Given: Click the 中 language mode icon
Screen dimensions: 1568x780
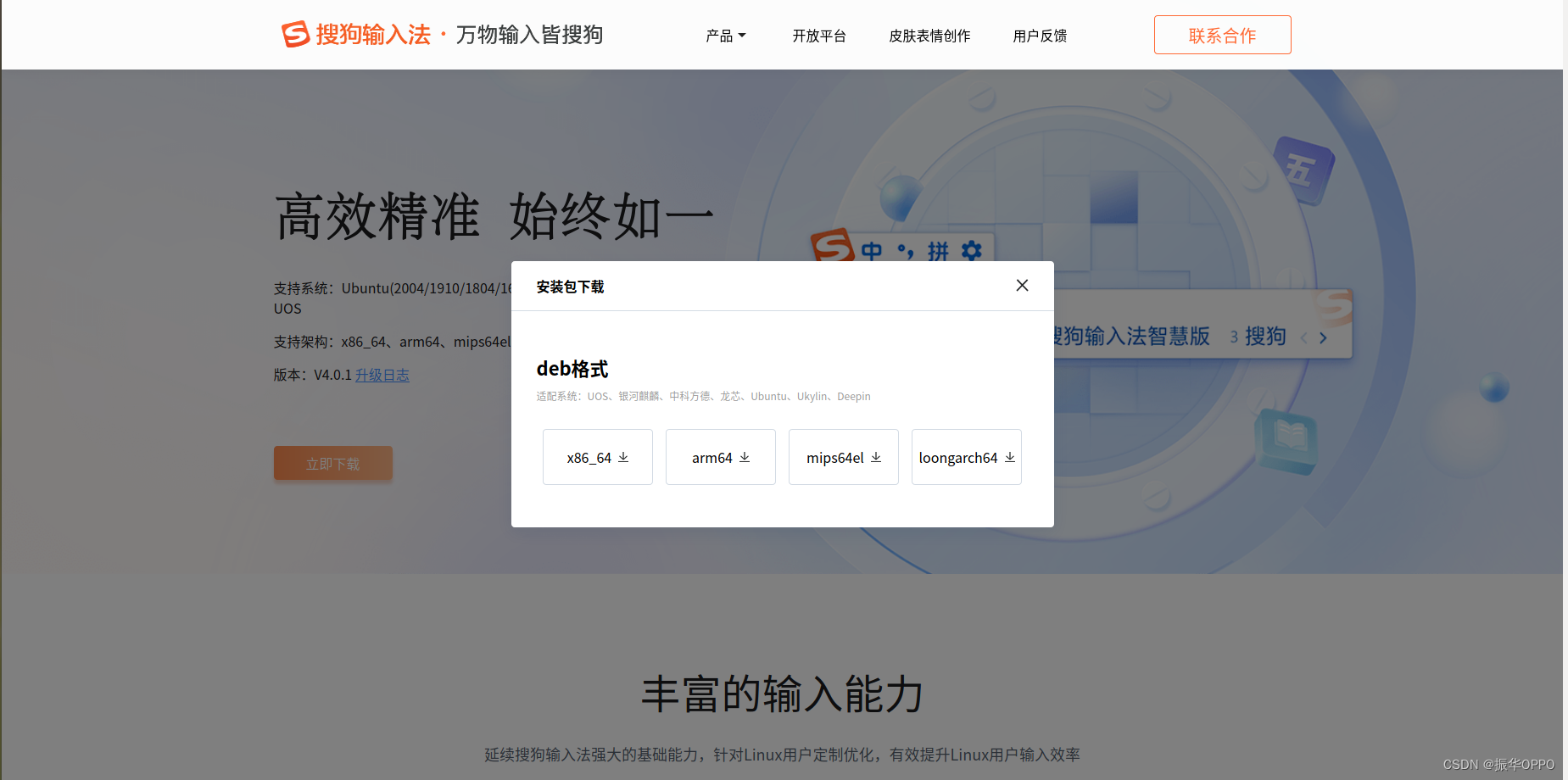Looking at the screenshot, I should pos(872,251).
